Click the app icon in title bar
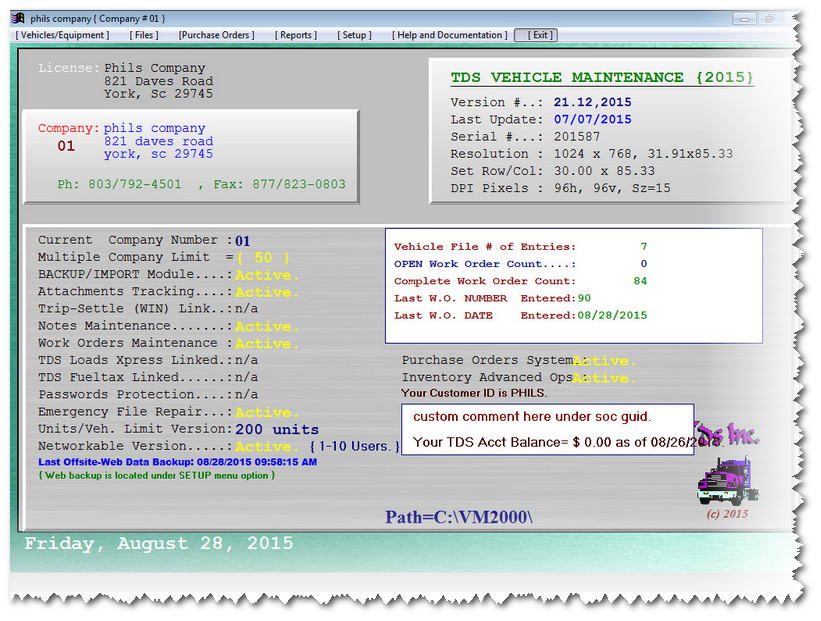The image size is (821, 621). point(18,18)
